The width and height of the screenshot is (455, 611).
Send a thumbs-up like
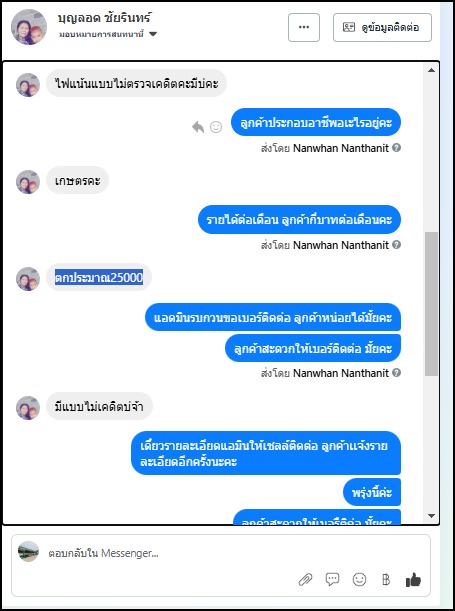413,579
